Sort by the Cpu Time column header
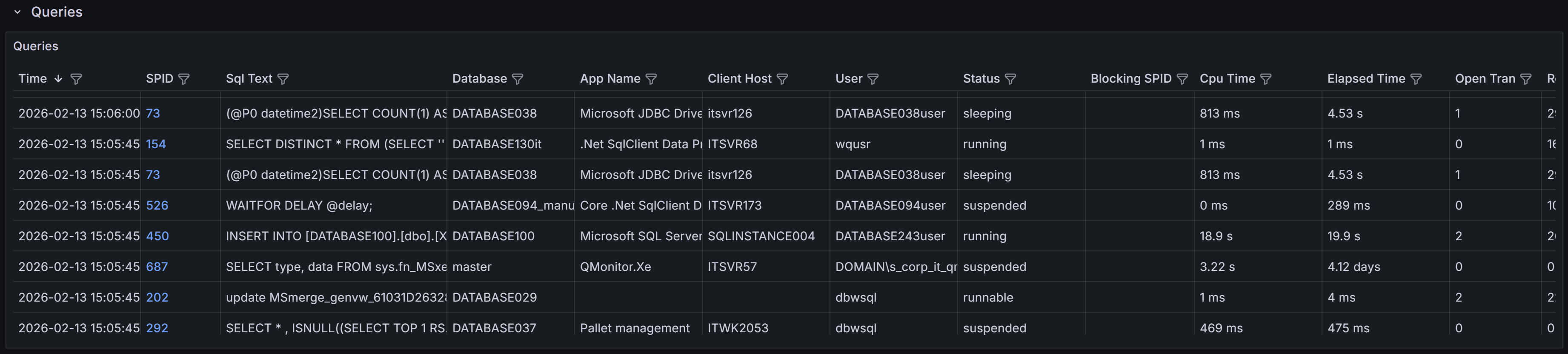The image size is (1568, 354). click(1227, 79)
